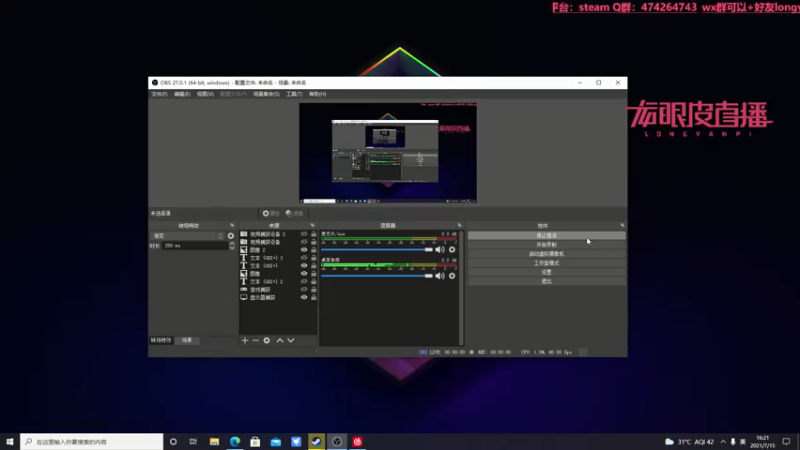The width and height of the screenshot is (800, 450).
Task: Open 桌面音频 mixer gear settings
Action: coord(452,276)
